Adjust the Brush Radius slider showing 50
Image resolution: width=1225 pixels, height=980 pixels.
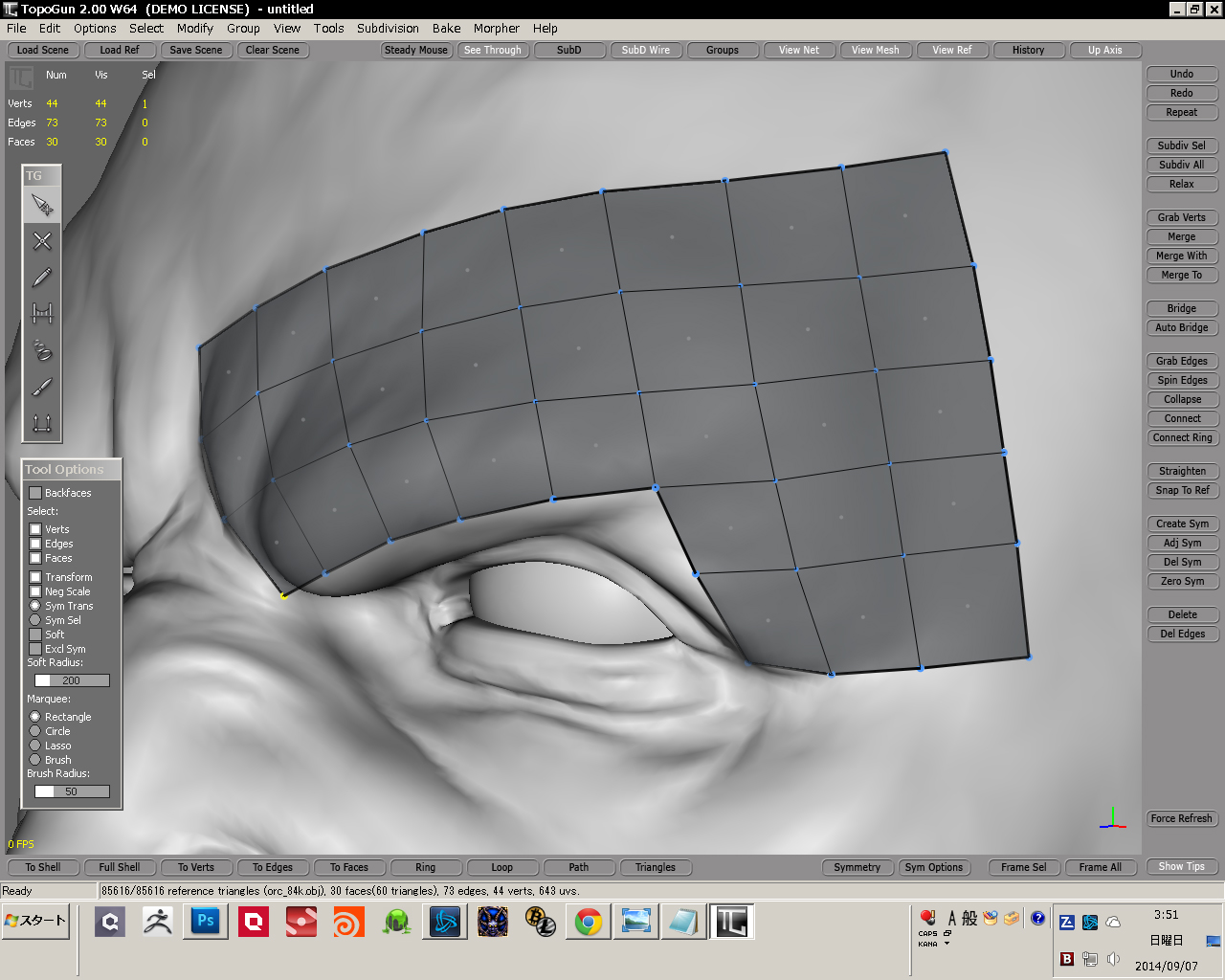(72, 791)
